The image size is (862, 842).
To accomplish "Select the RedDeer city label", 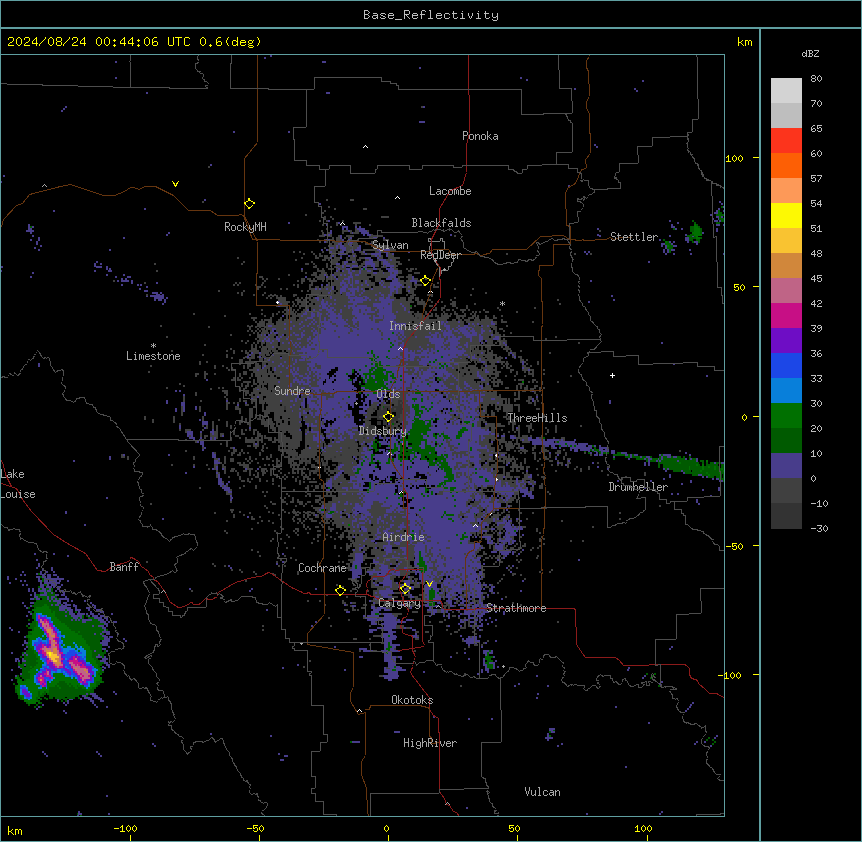I will point(441,255).
